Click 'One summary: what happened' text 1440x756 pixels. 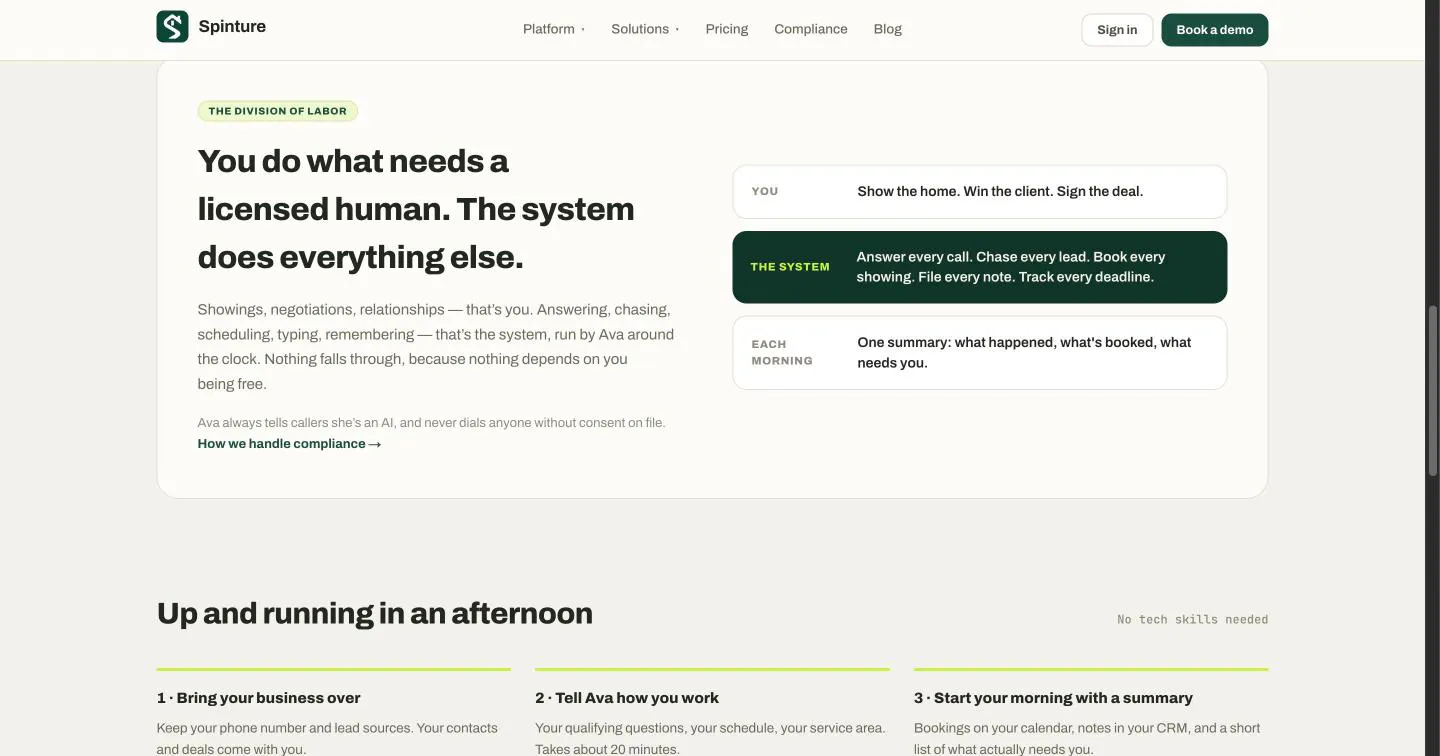1024,353
